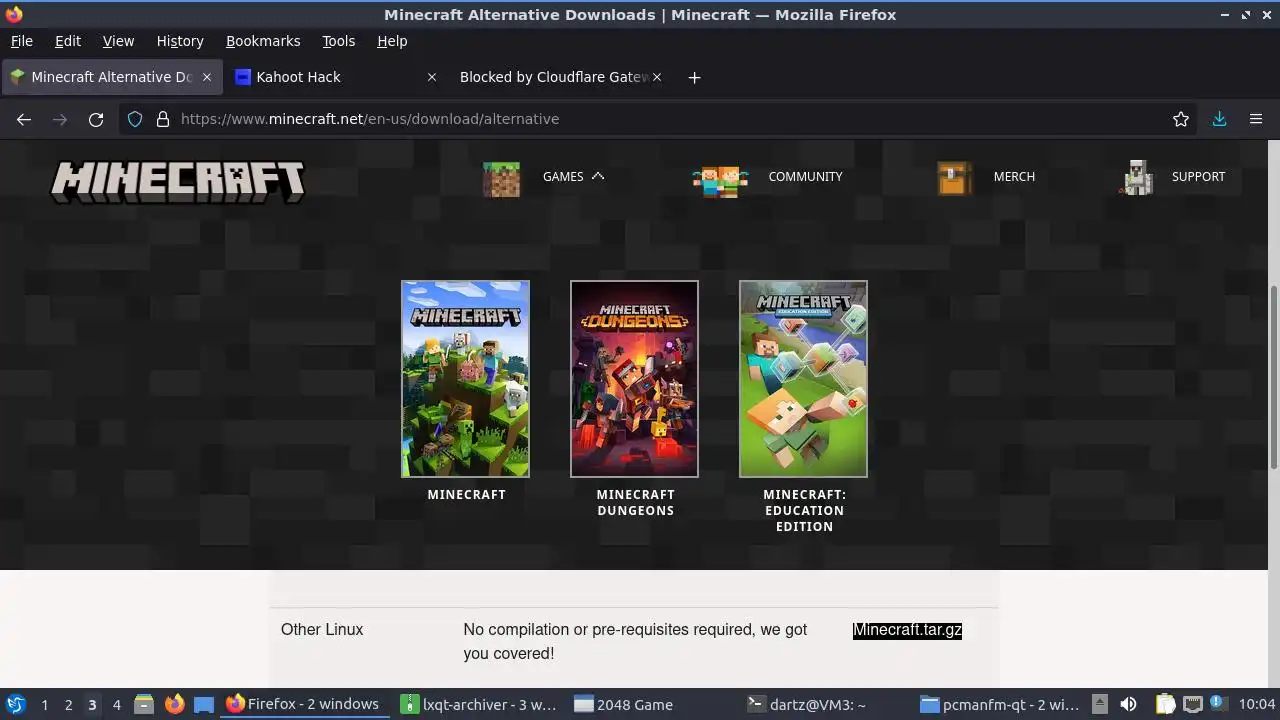Download the Minecraft.tar.gz link
The height and width of the screenshot is (720, 1280).
coord(907,630)
